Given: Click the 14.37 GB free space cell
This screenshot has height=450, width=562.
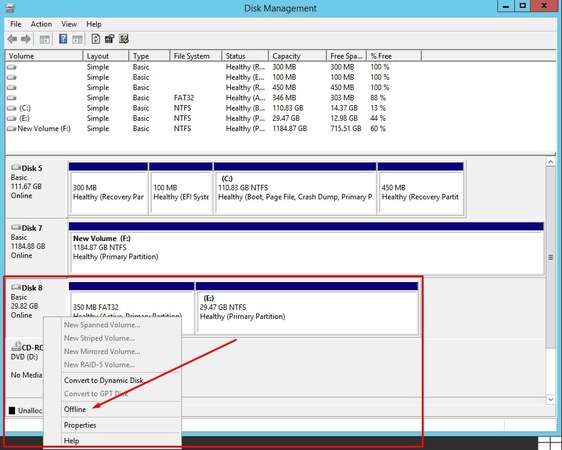Looking at the screenshot, I should point(344,108).
